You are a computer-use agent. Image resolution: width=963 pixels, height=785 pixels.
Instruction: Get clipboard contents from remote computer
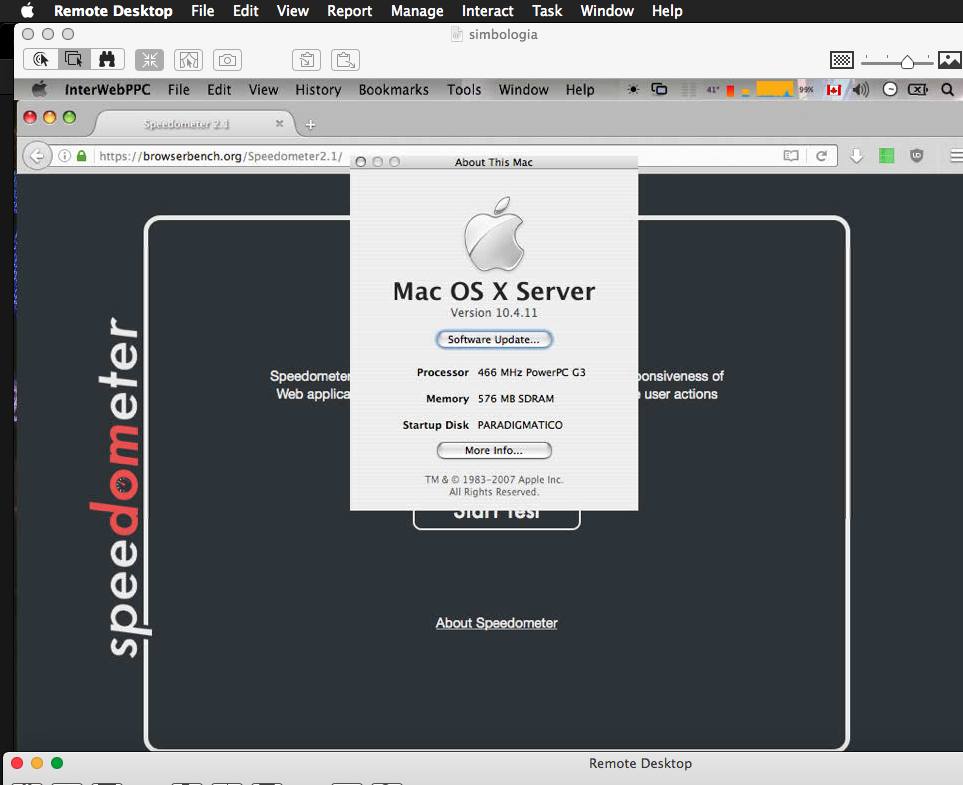tap(306, 60)
